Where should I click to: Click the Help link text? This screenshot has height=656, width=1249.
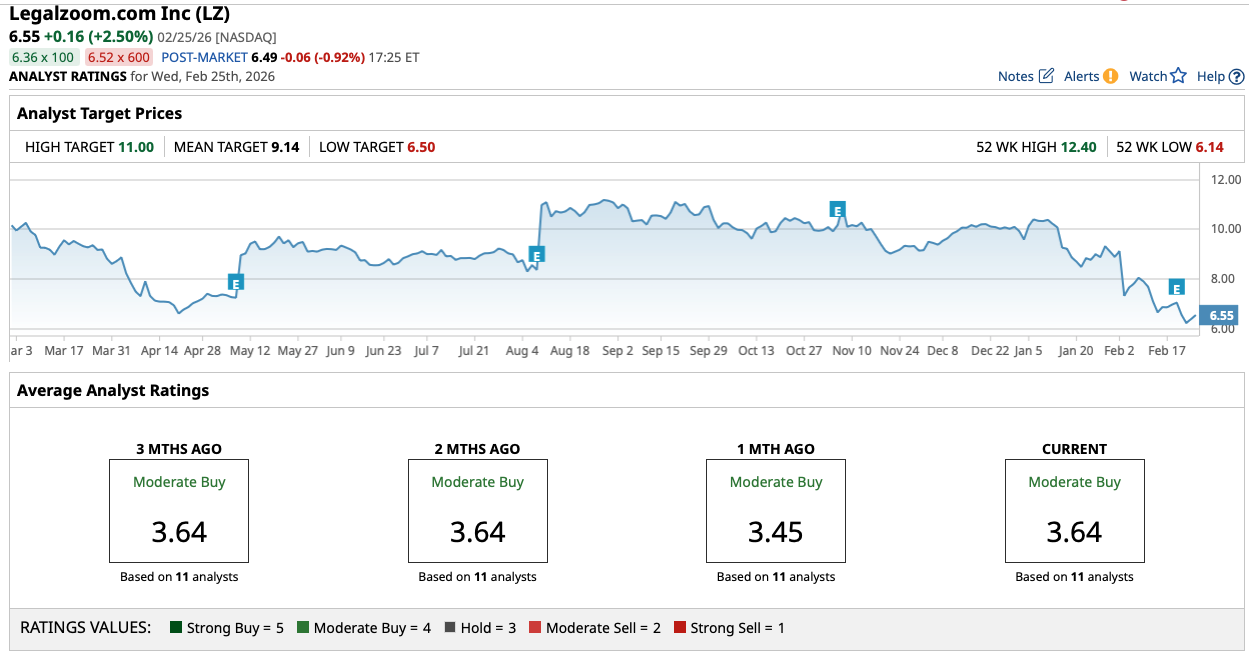1210,76
